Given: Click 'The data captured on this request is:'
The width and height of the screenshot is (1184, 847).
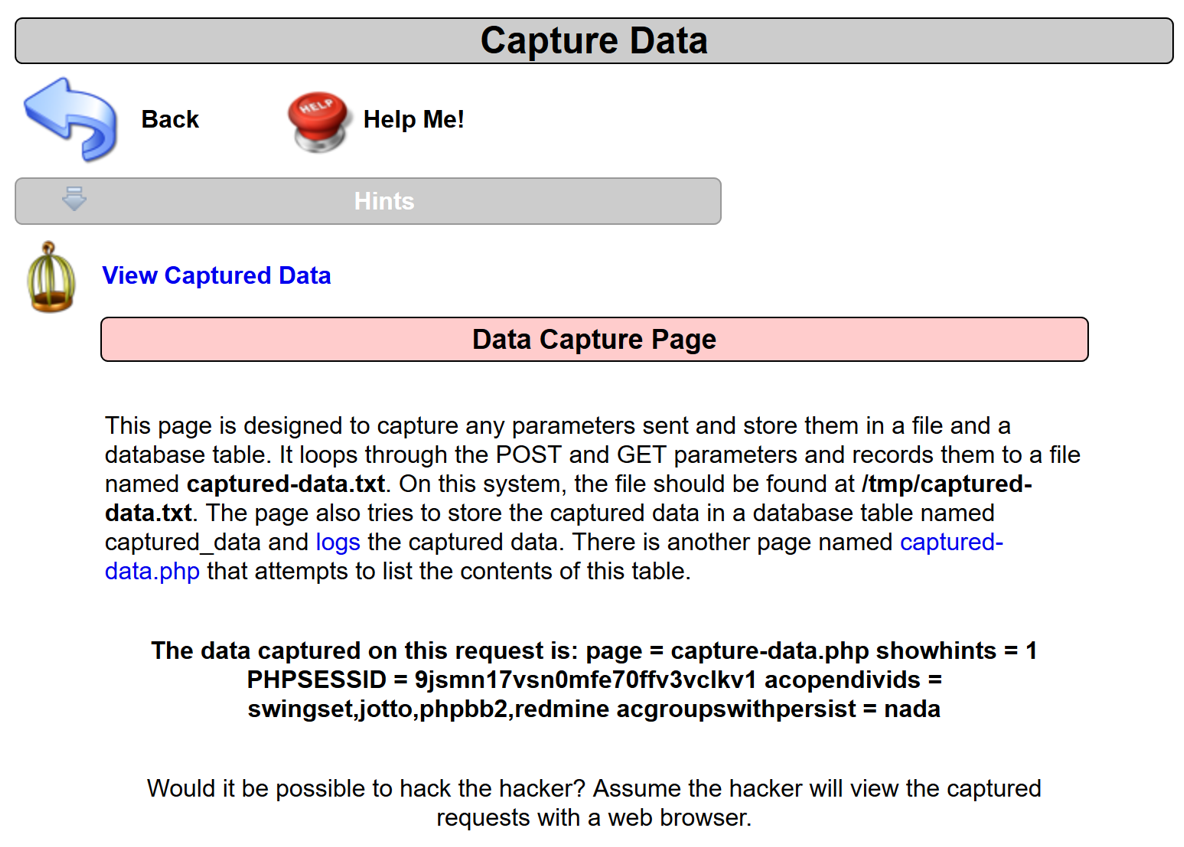Looking at the screenshot, I should pos(365,651).
